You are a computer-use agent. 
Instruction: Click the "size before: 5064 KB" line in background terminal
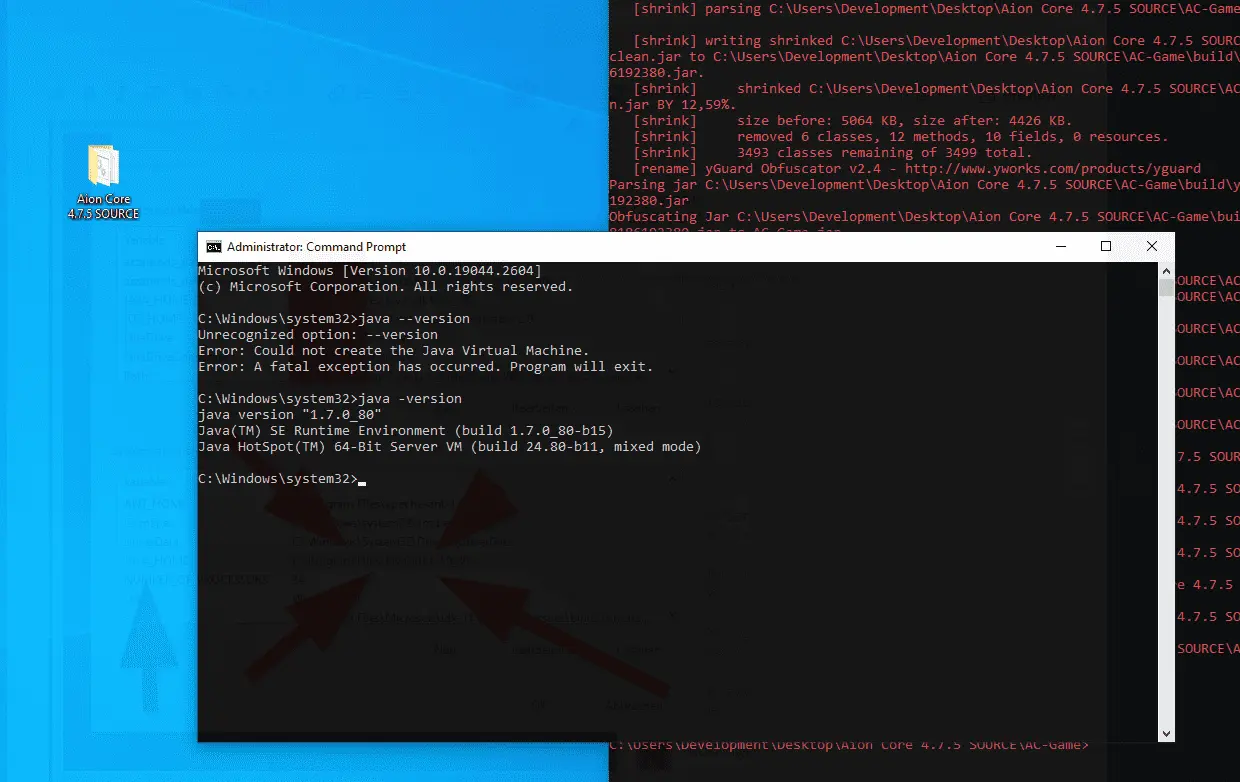pyautogui.click(x=852, y=121)
